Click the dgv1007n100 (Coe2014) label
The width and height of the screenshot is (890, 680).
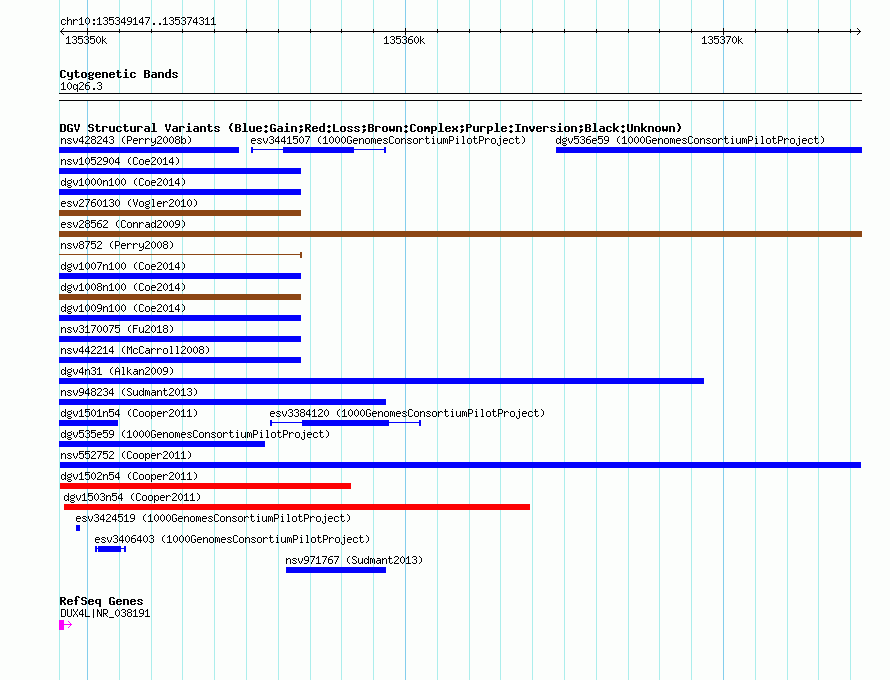123,266
